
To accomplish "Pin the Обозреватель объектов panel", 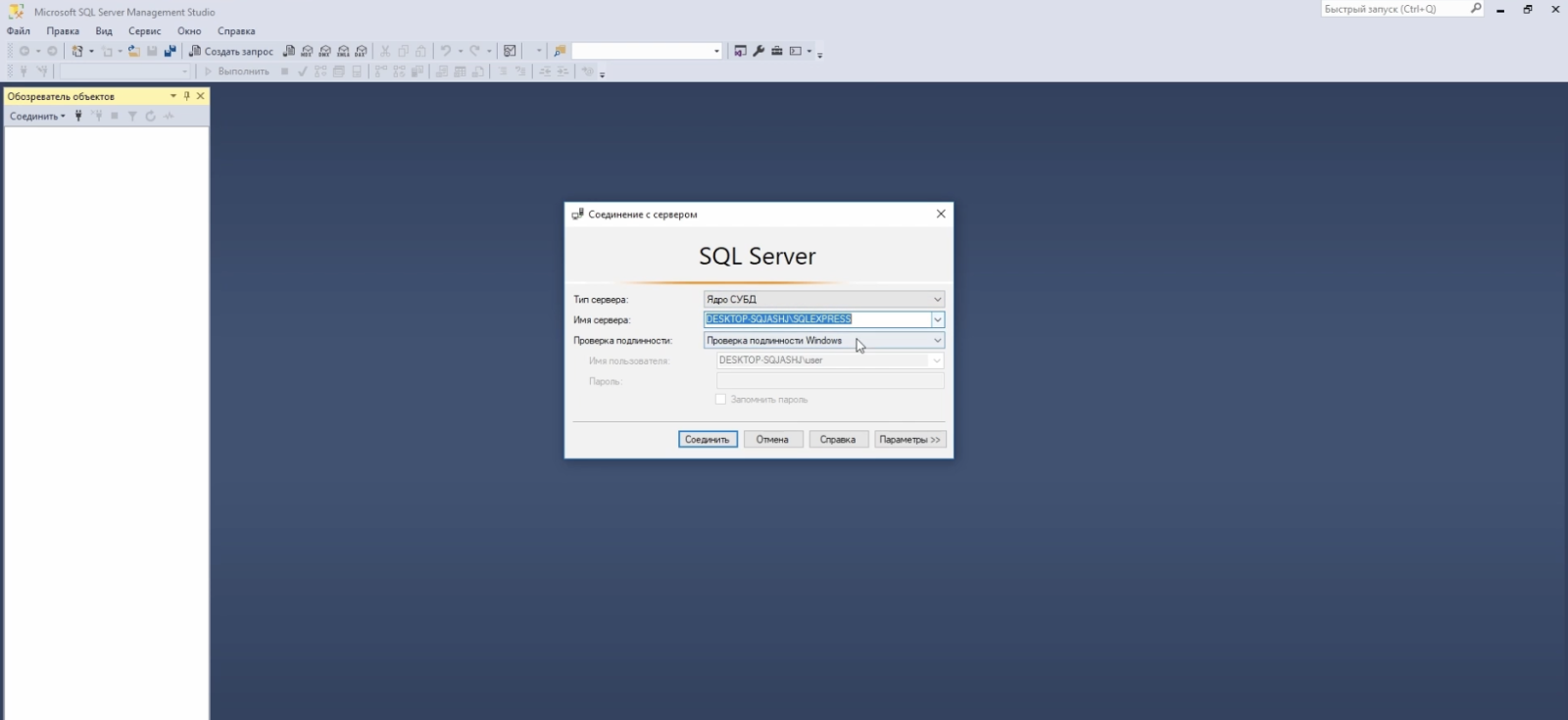I will click(x=186, y=96).
